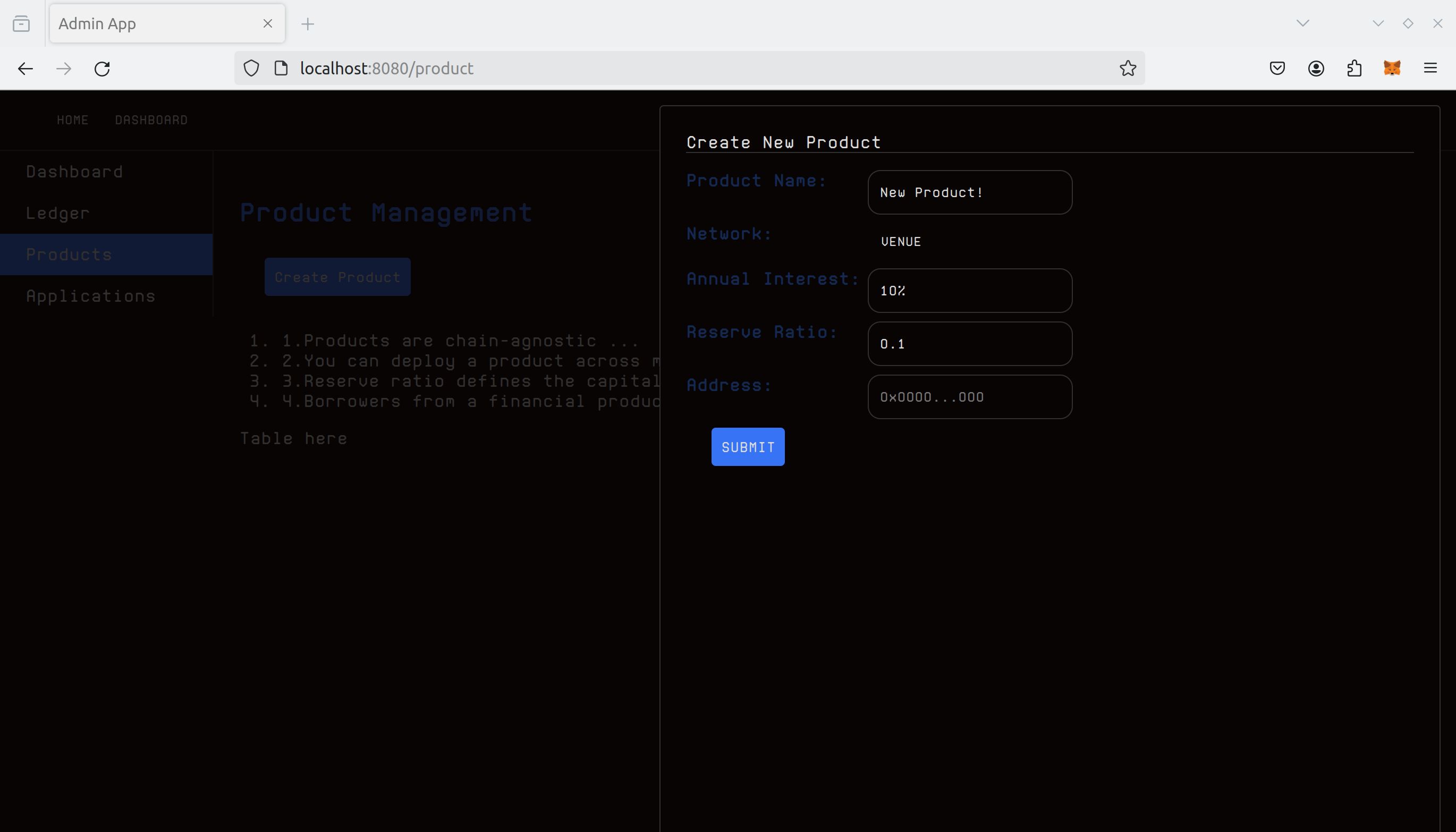Viewport: 1456px width, 832px height.
Task: Select the Admin App tab
Action: 167,23
